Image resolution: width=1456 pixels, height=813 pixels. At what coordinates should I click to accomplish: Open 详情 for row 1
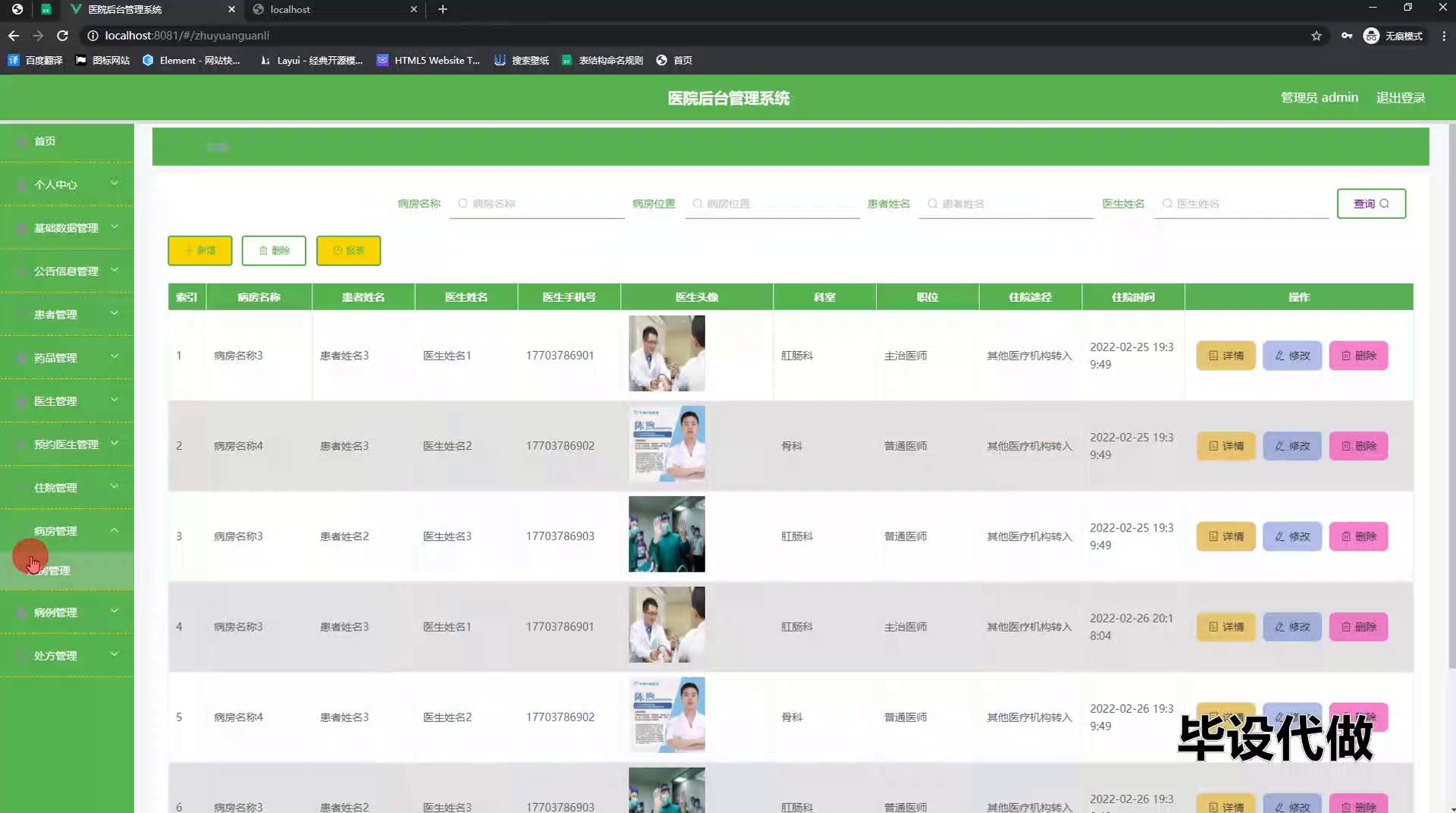1225,356
